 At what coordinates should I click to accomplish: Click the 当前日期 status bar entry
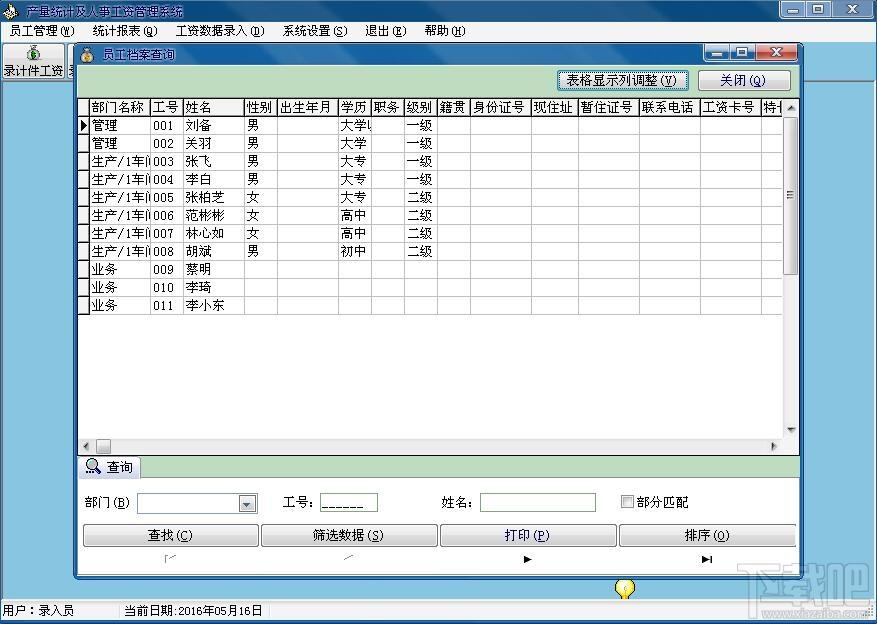193,611
